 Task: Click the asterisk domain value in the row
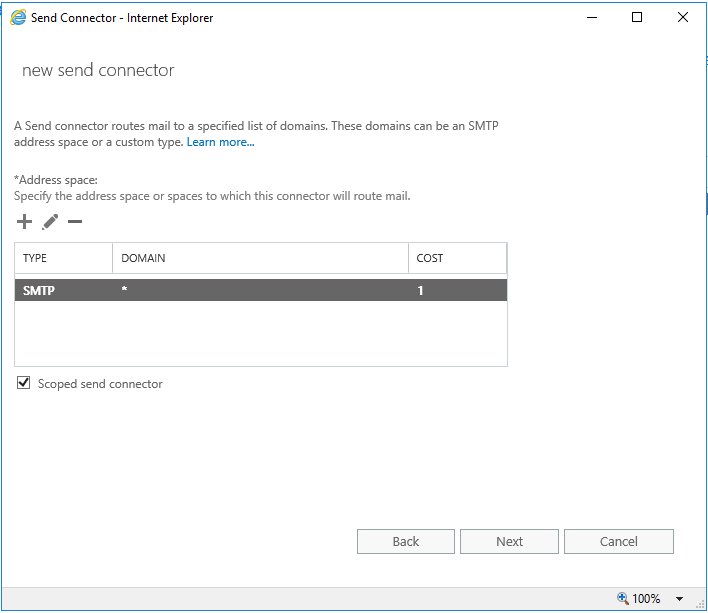coord(125,290)
